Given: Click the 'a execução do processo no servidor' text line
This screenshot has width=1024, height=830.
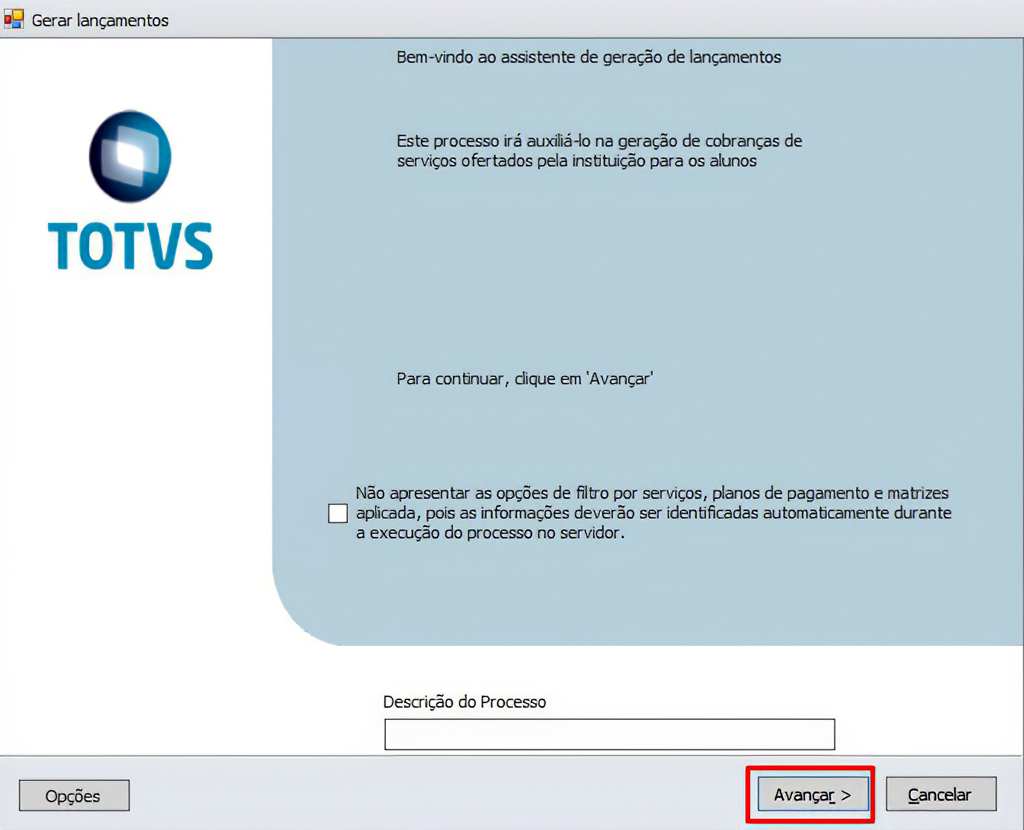Looking at the screenshot, I should pos(490,534).
